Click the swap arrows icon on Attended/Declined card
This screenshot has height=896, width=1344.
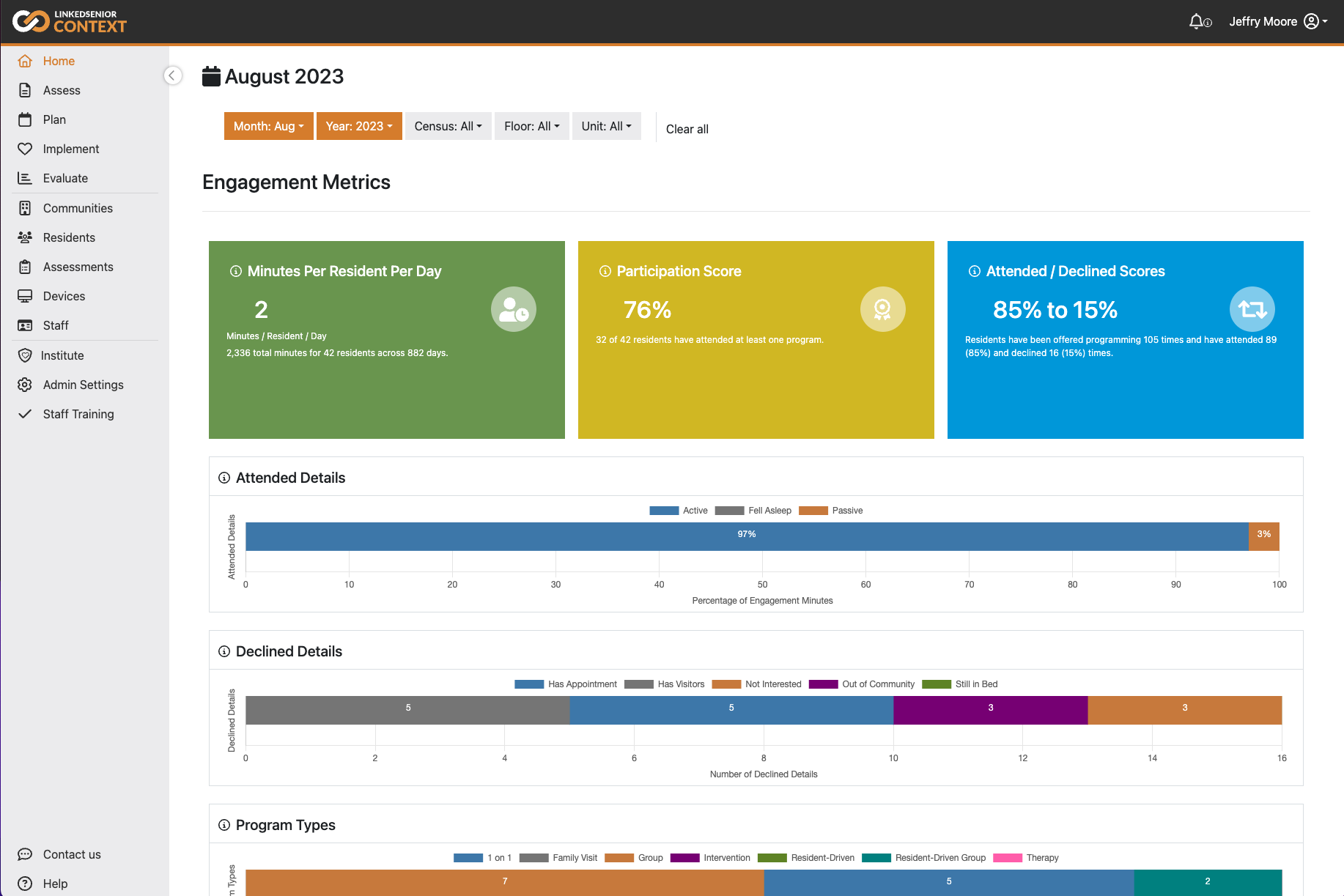1252,309
